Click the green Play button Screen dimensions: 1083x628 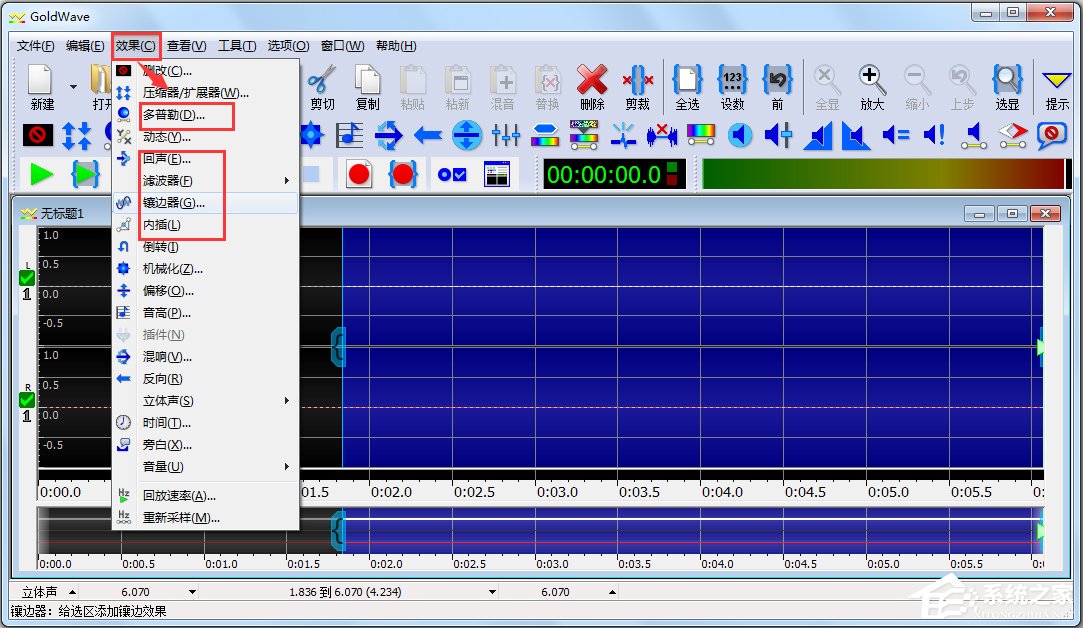[x=41, y=174]
